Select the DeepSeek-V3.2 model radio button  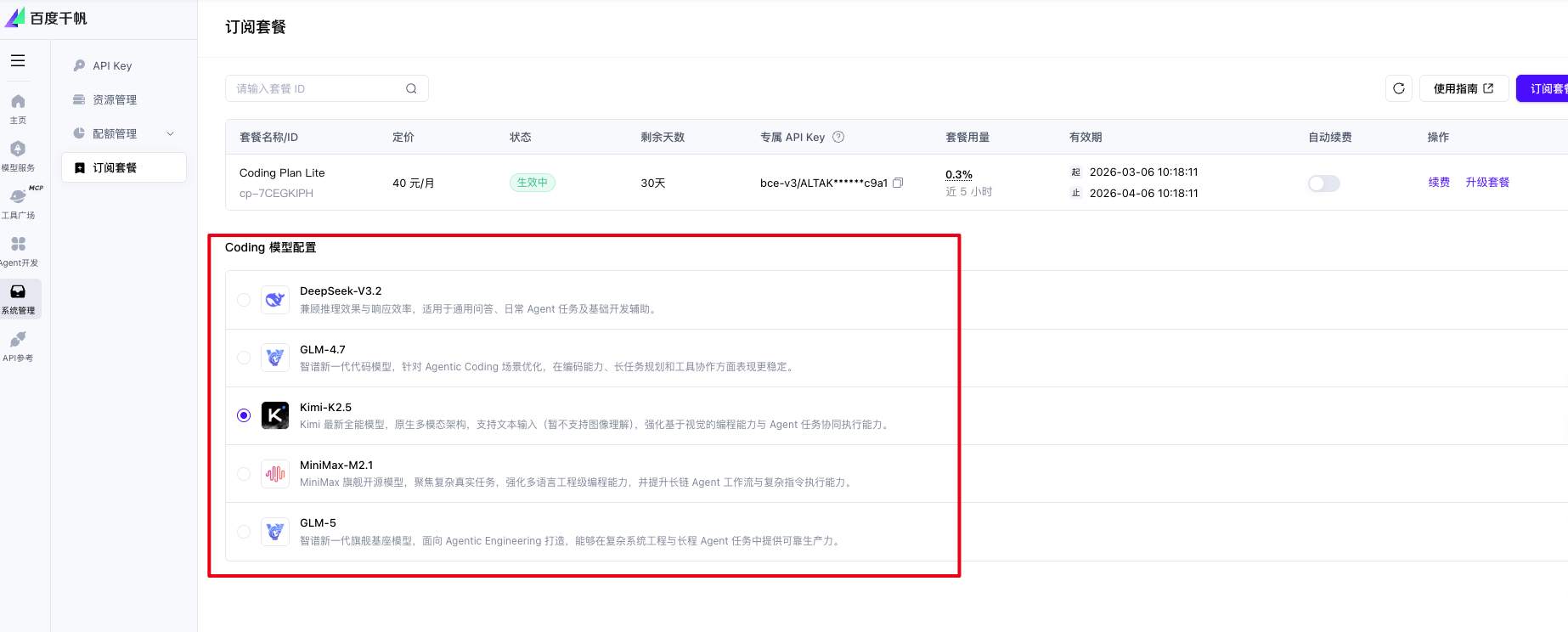click(x=244, y=300)
